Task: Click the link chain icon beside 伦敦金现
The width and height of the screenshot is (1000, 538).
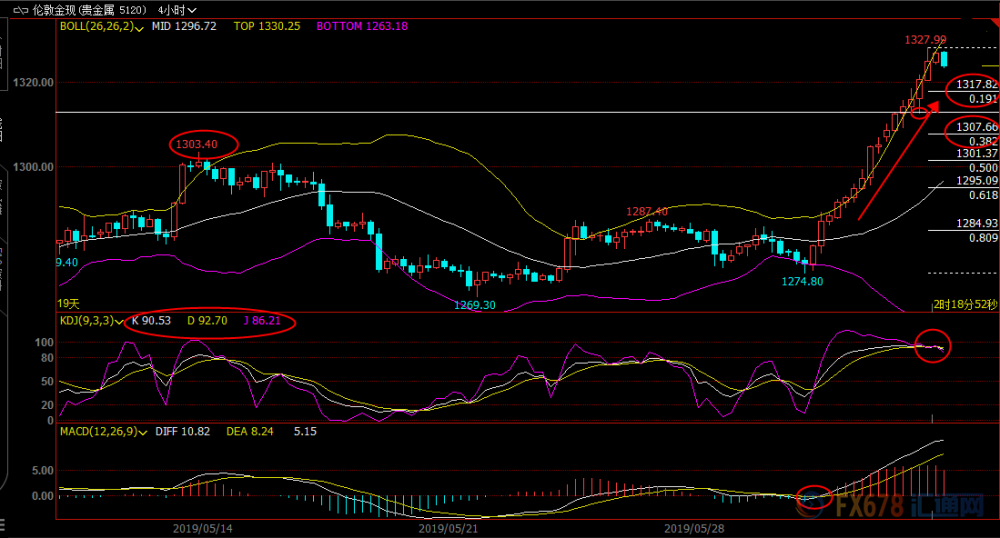Action: (x=20, y=10)
